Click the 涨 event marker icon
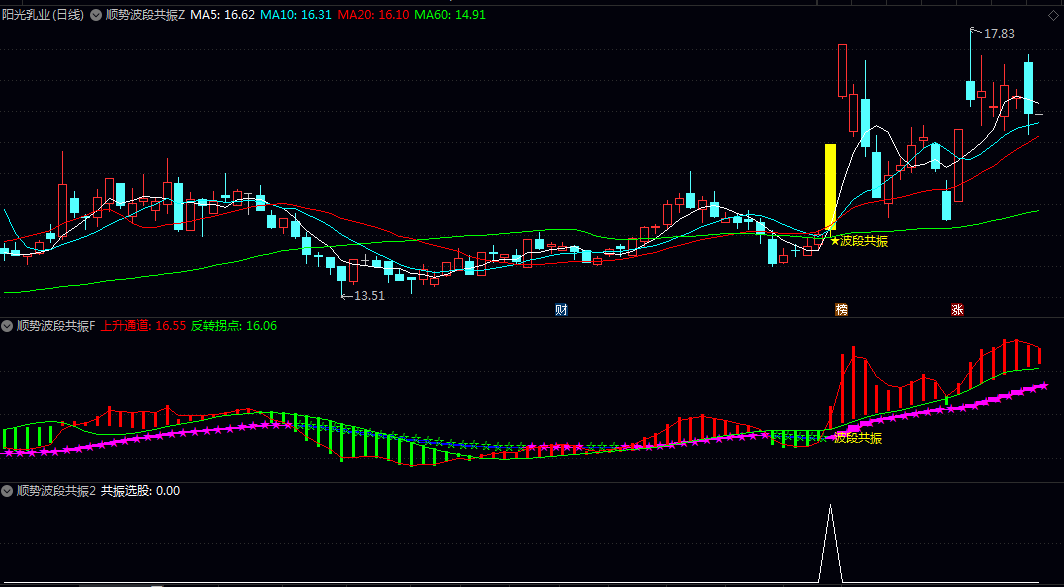This screenshot has width=1064, height=587. pos(957,310)
